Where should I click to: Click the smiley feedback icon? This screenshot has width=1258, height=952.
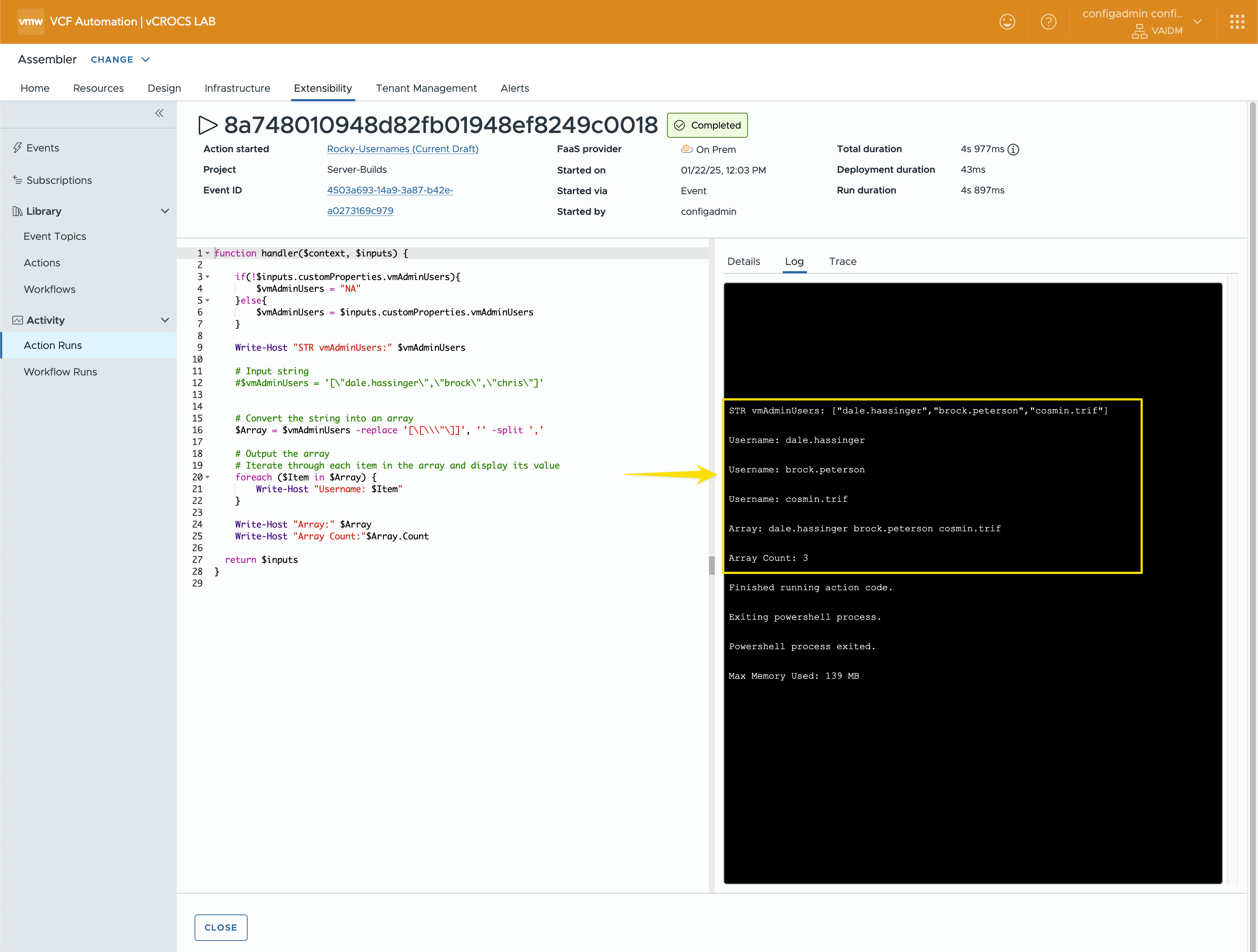(1007, 22)
